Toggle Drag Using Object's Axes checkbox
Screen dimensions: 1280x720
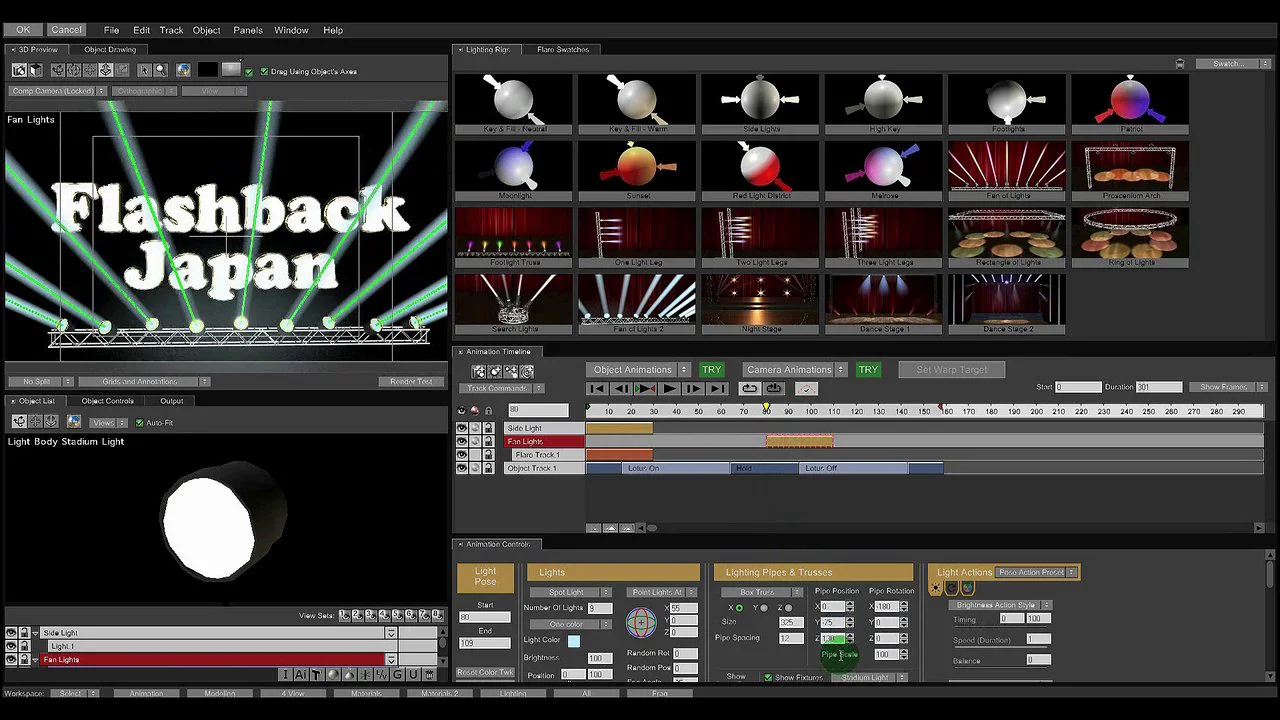(264, 72)
